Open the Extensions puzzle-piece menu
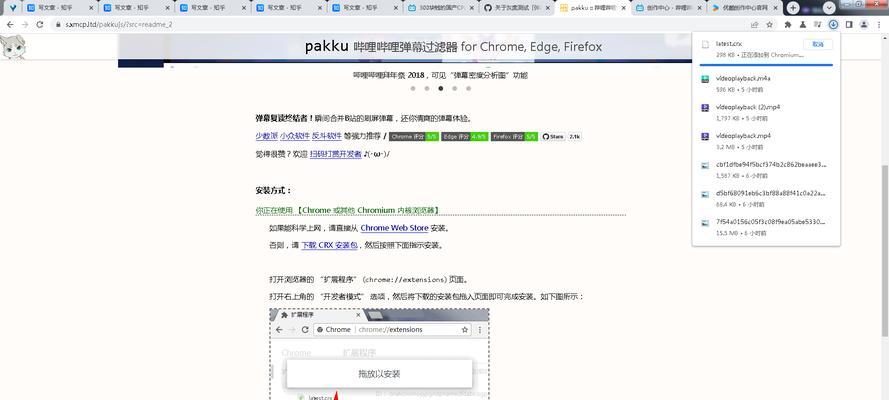This screenshot has height=400, width=889. point(788,24)
